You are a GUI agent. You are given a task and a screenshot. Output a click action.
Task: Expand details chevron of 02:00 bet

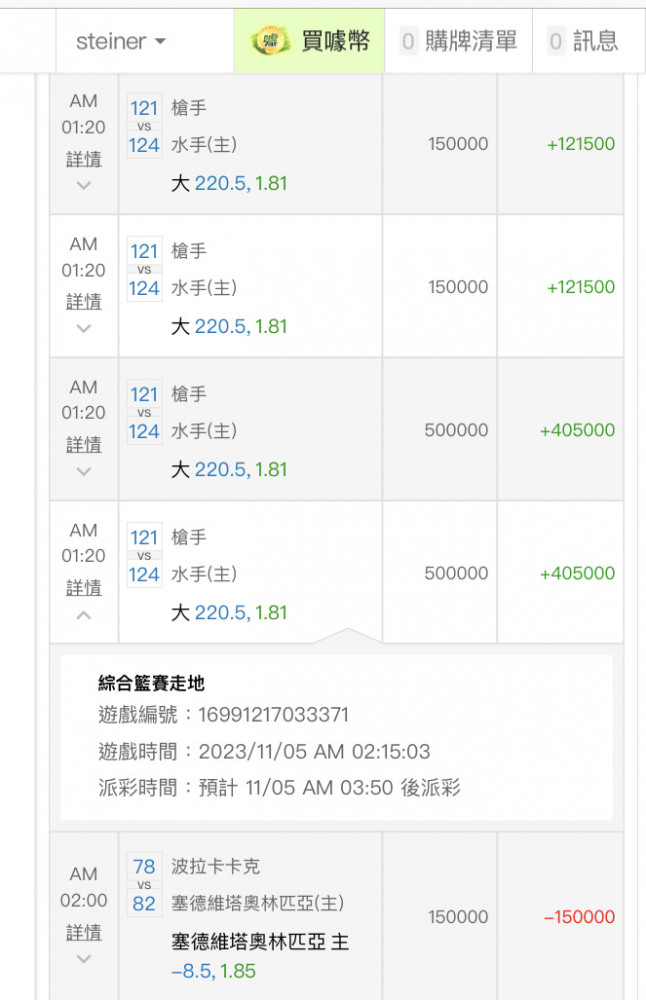click(84, 959)
